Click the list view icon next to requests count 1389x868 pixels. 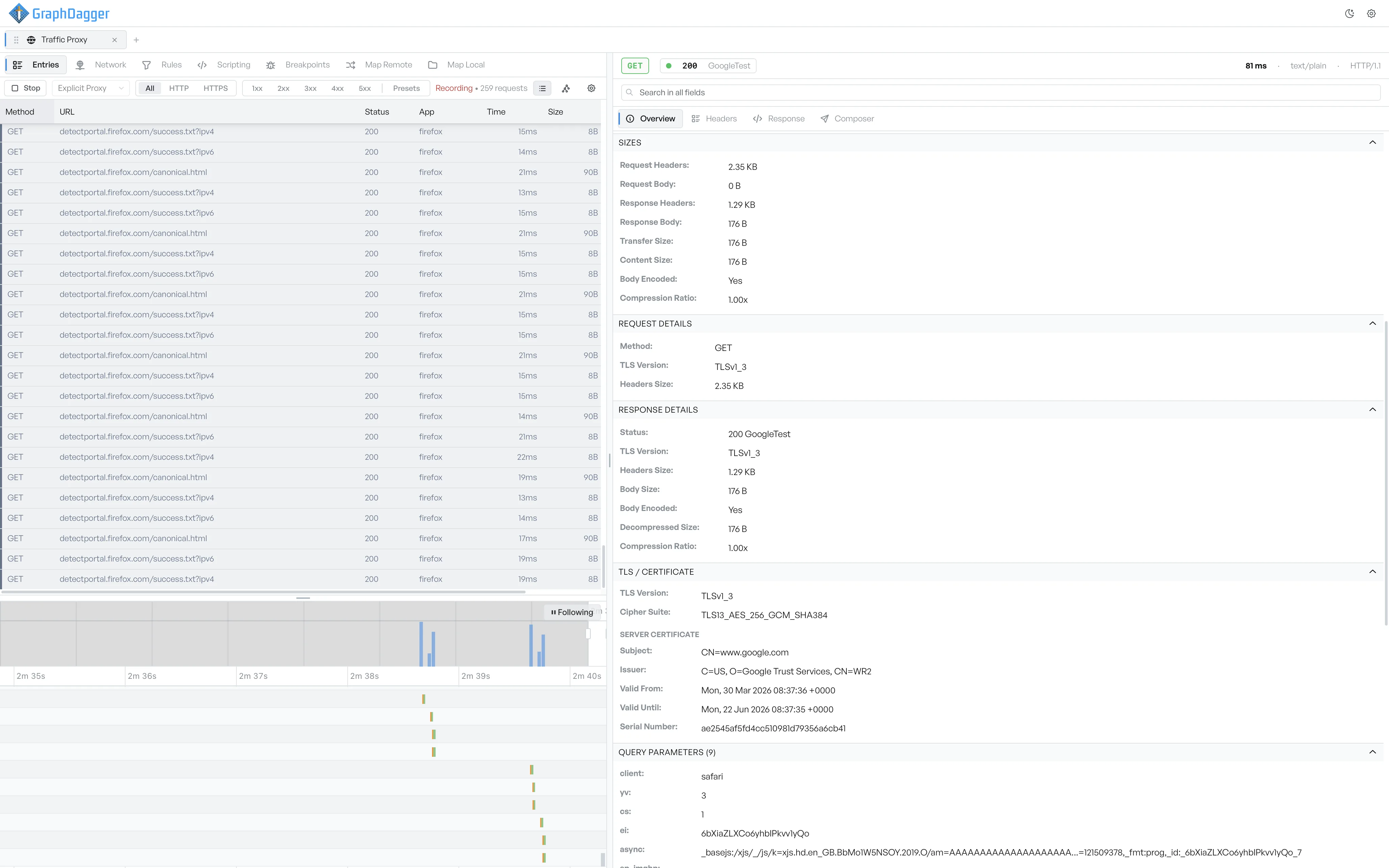(x=542, y=88)
